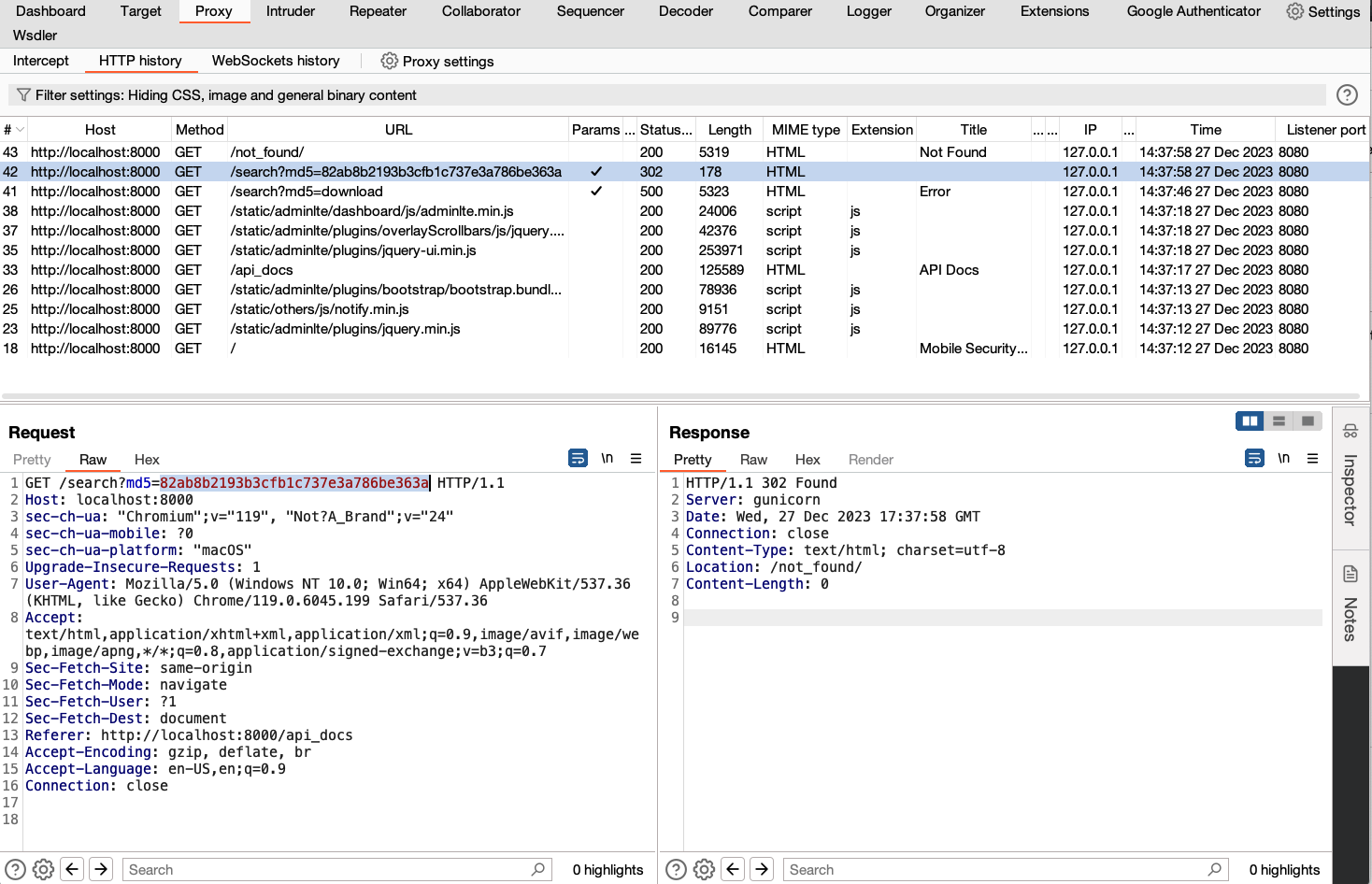The height and width of the screenshot is (884, 1372).
Task: Open help icon beside filter bar
Action: 1347,94
